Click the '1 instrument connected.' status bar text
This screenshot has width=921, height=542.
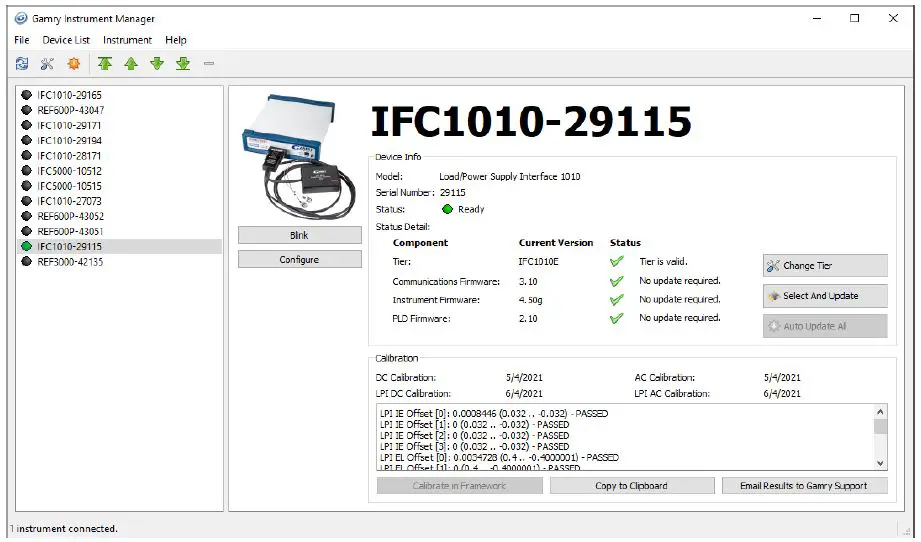pos(63,528)
